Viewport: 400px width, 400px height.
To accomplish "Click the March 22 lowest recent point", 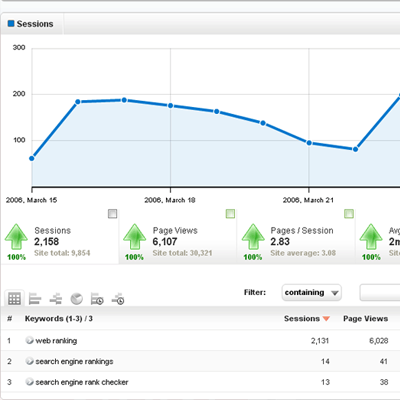I will [355, 149].
